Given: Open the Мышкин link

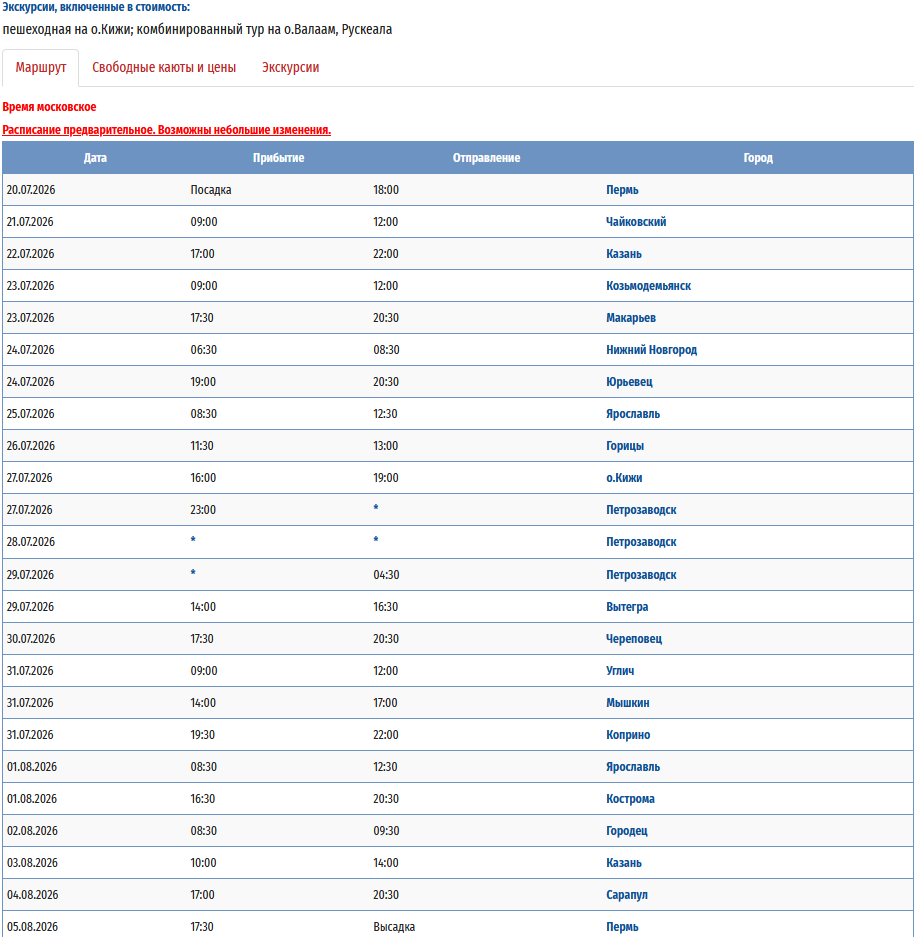Looking at the screenshot, I should click(x=627, y=703).
